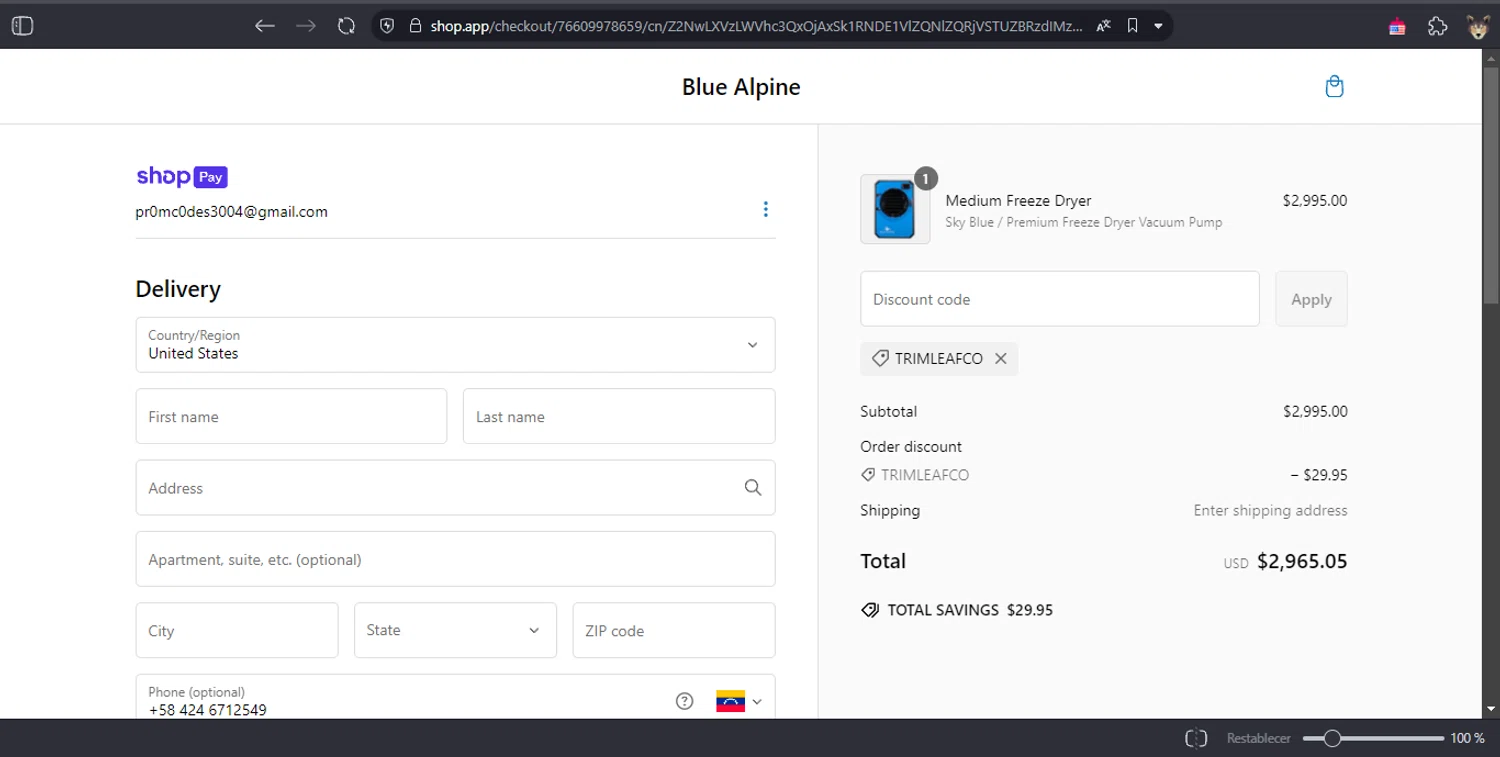
Task: Click the 'Enter shipping address' text
Action: point(1270,511)
